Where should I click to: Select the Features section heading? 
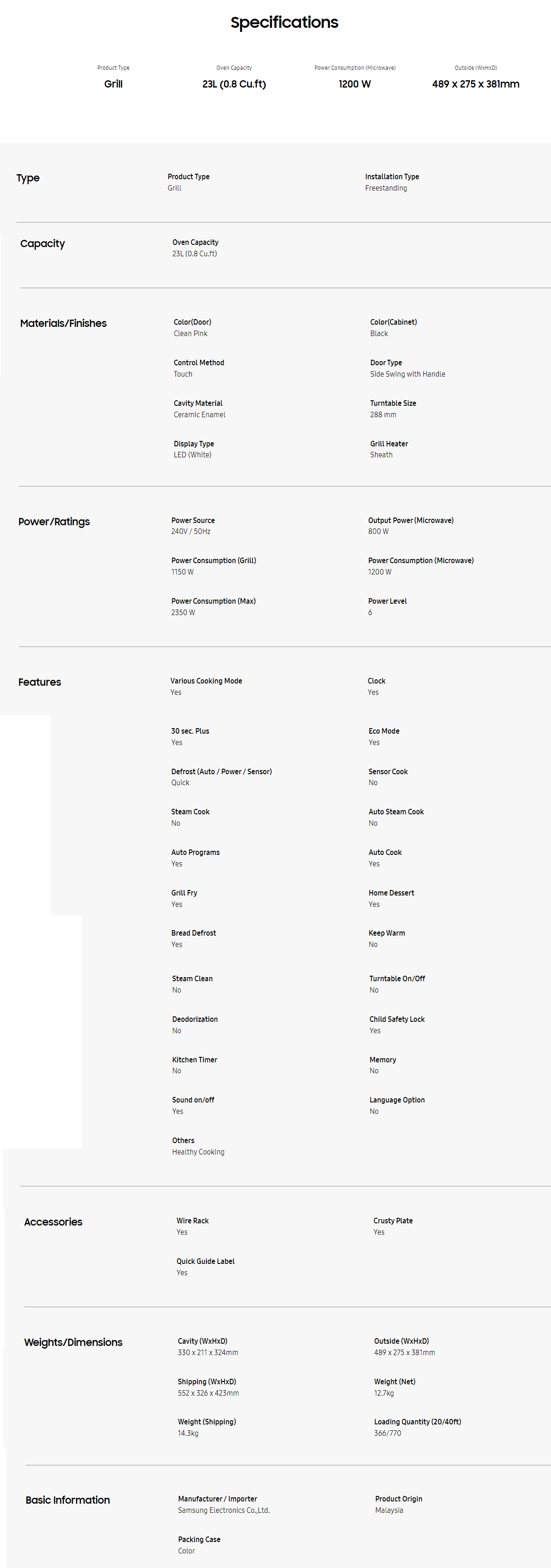(x=40, y=683)
